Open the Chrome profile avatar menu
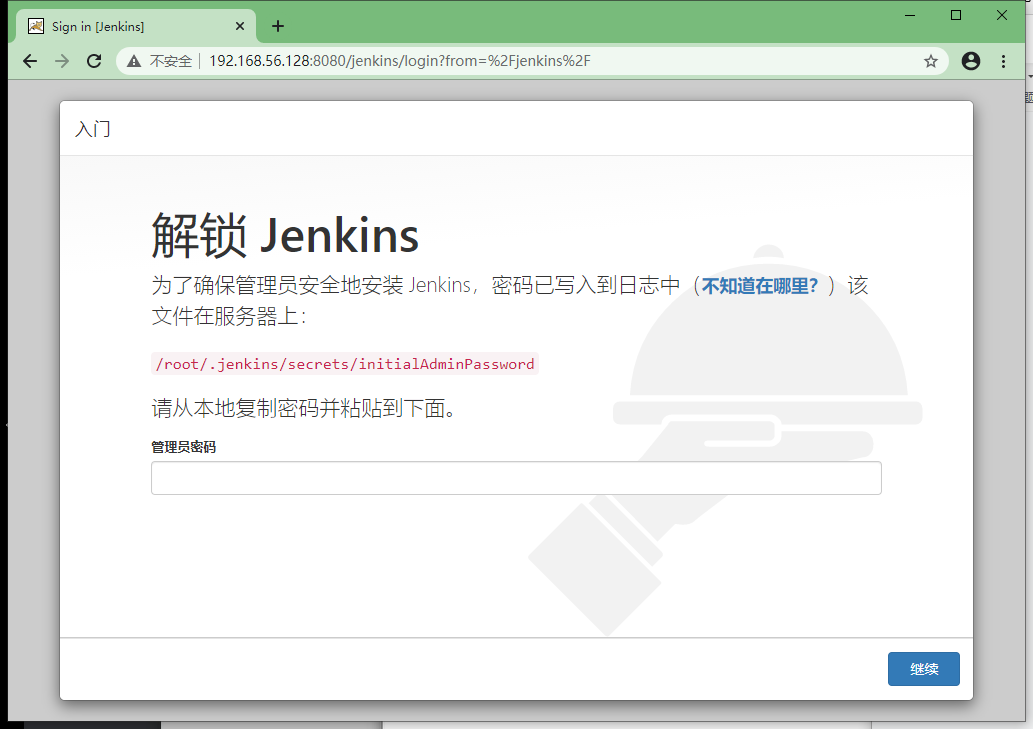 tap(970, 61)
